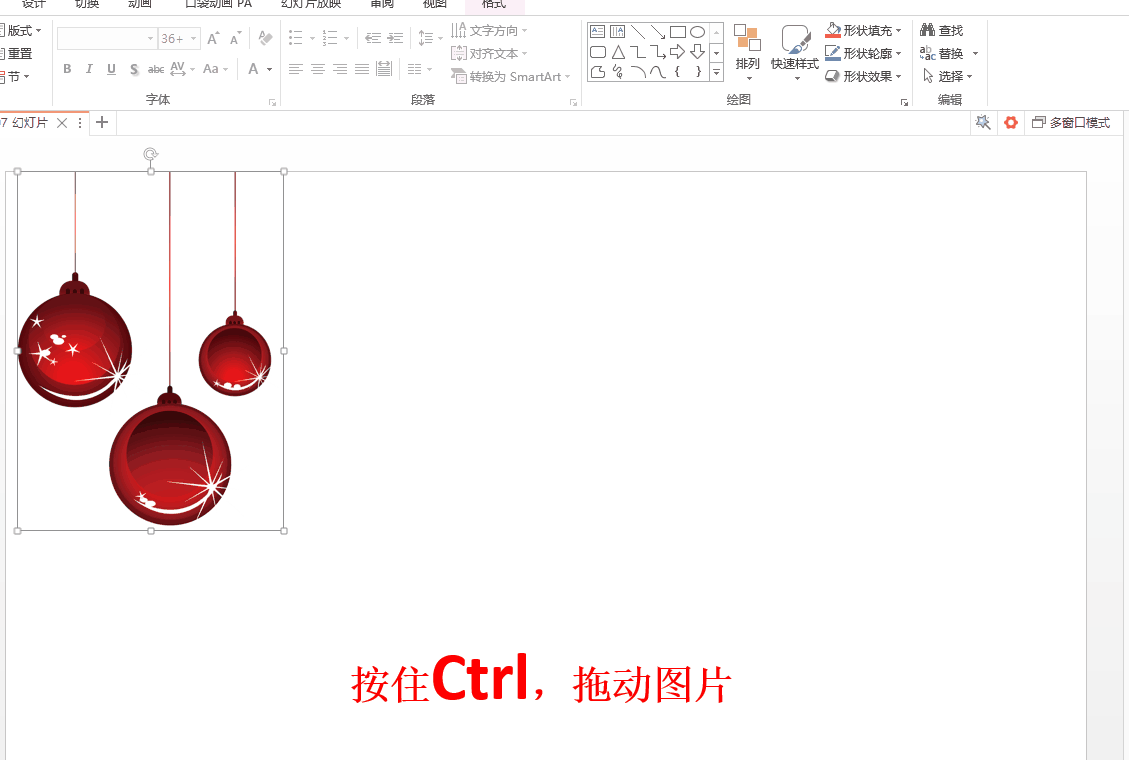Click 替换 replace button
Image resolution: width=1129 pixels, height=760 pixels.
(x=942, y=53)
